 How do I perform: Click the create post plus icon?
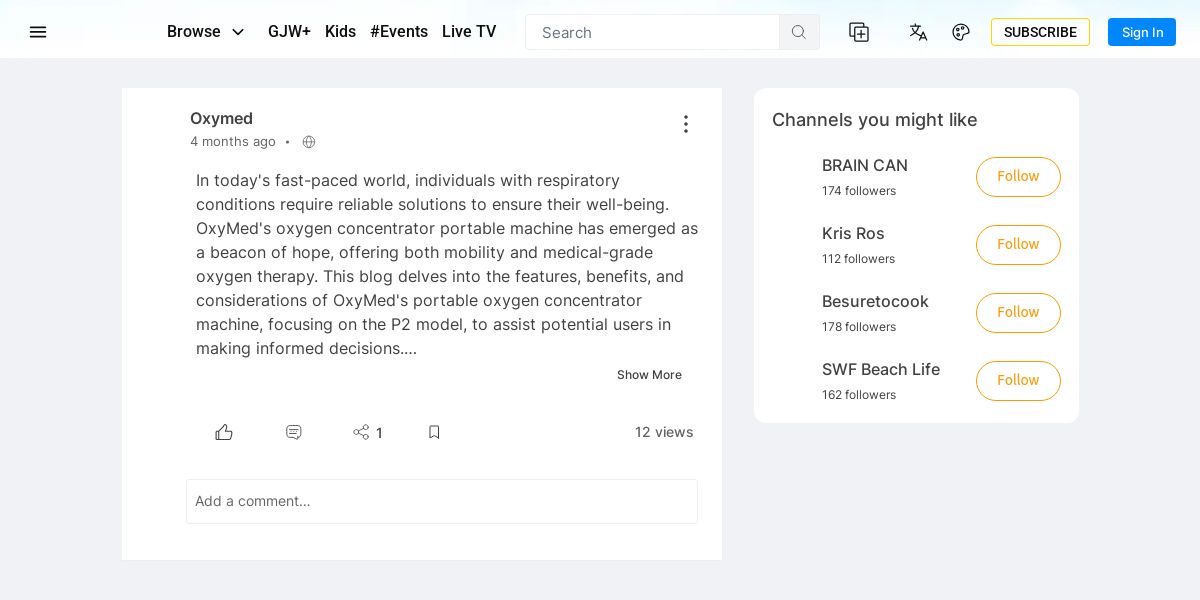[859, 32]
